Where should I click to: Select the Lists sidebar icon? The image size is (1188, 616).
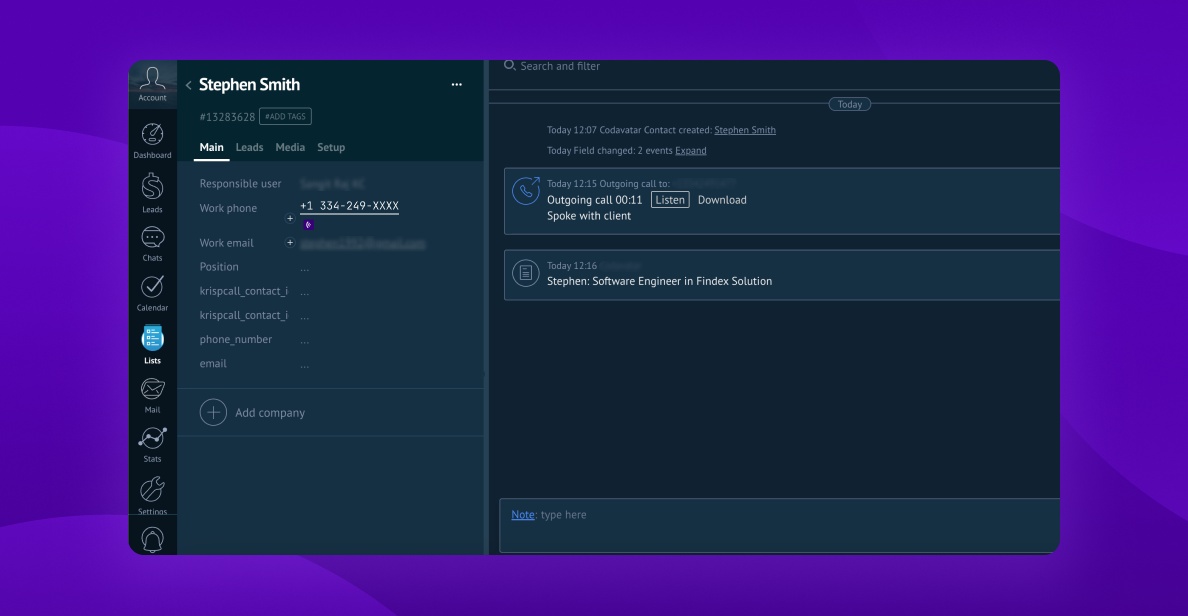(x=152, y=340)
